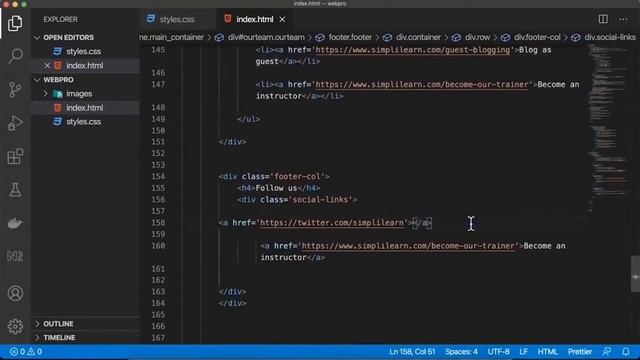Click the closing </ul> tag on line 149
Viewport: 640px width, 360px height.
249,119
